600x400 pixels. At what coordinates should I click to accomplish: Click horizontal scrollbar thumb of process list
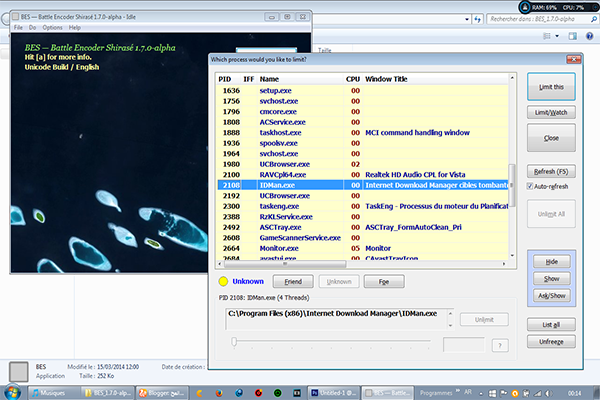[285, 264]
